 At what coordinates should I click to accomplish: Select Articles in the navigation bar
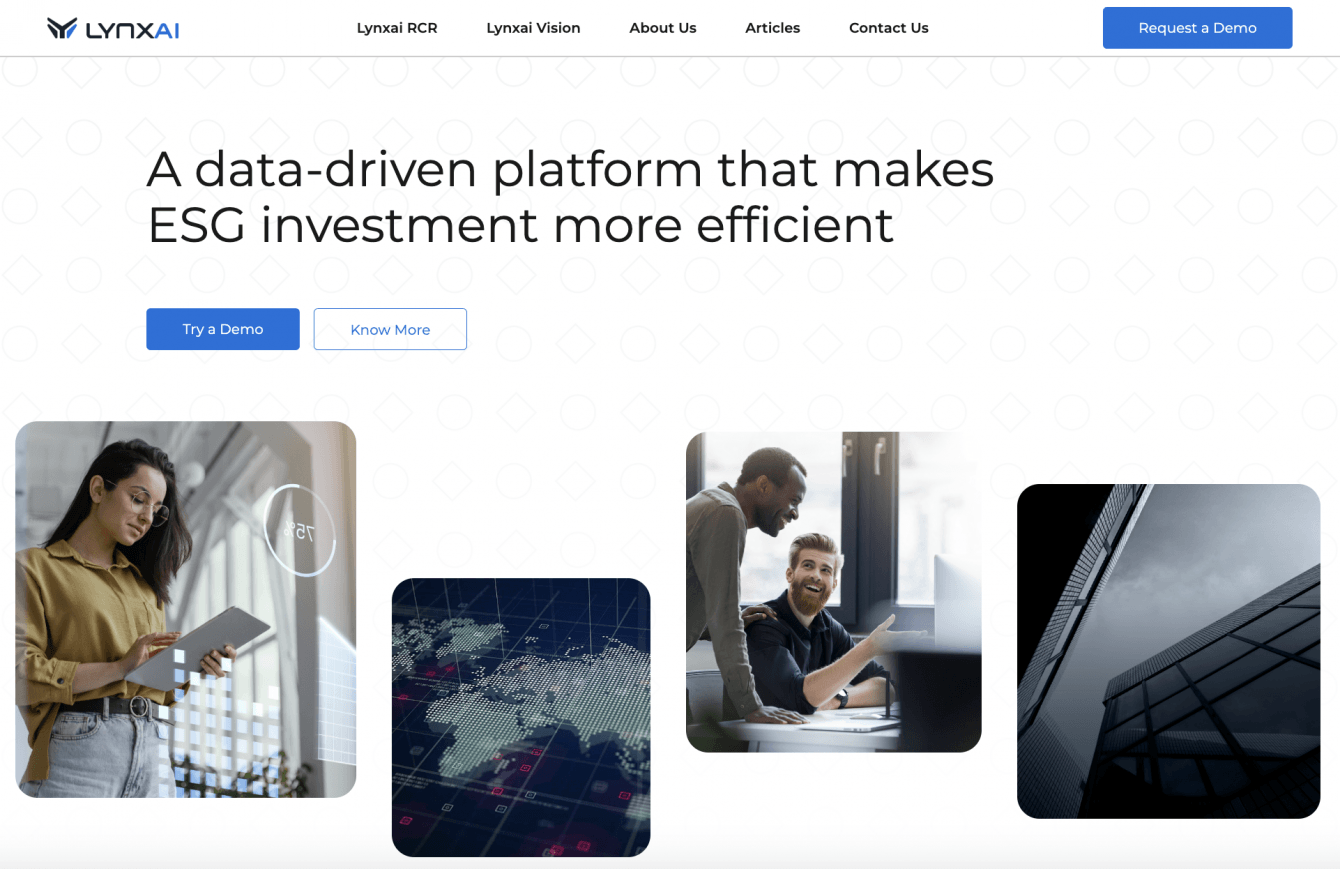coord(773,28)
